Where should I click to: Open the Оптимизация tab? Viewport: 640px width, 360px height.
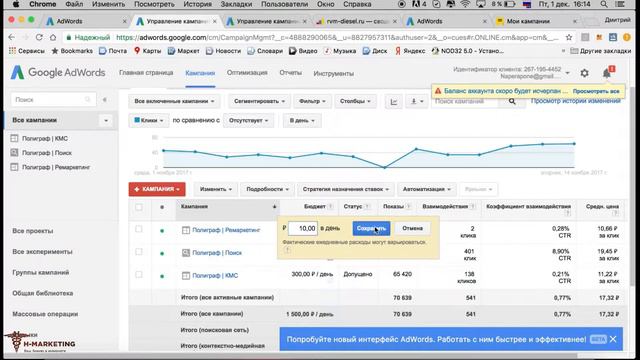click(x=247, y=73)
